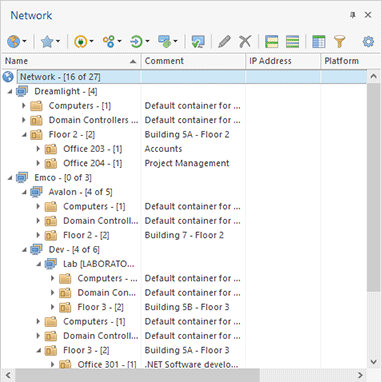382x382 pixels.
Task: Collapse the Dev node
Action: pos(24,250)
